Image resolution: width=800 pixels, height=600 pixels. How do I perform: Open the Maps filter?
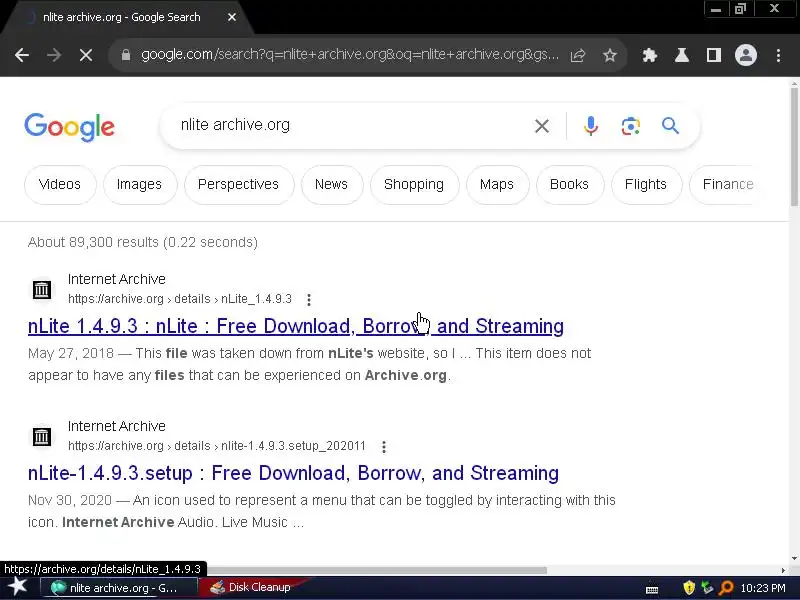click(497, 184)
